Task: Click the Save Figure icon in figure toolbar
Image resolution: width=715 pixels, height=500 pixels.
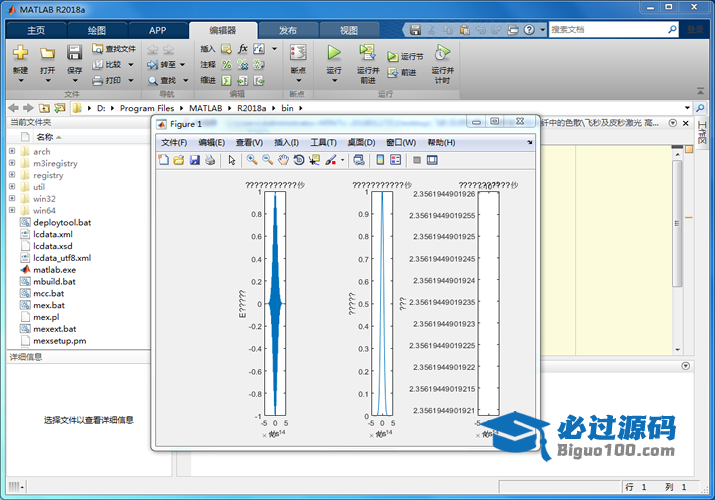Action: 195,160
